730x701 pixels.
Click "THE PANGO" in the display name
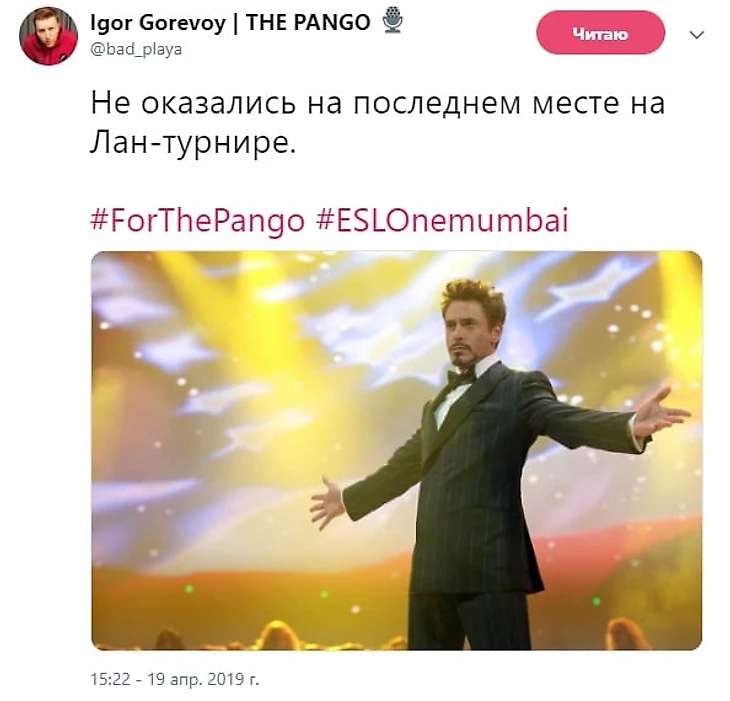308,22
